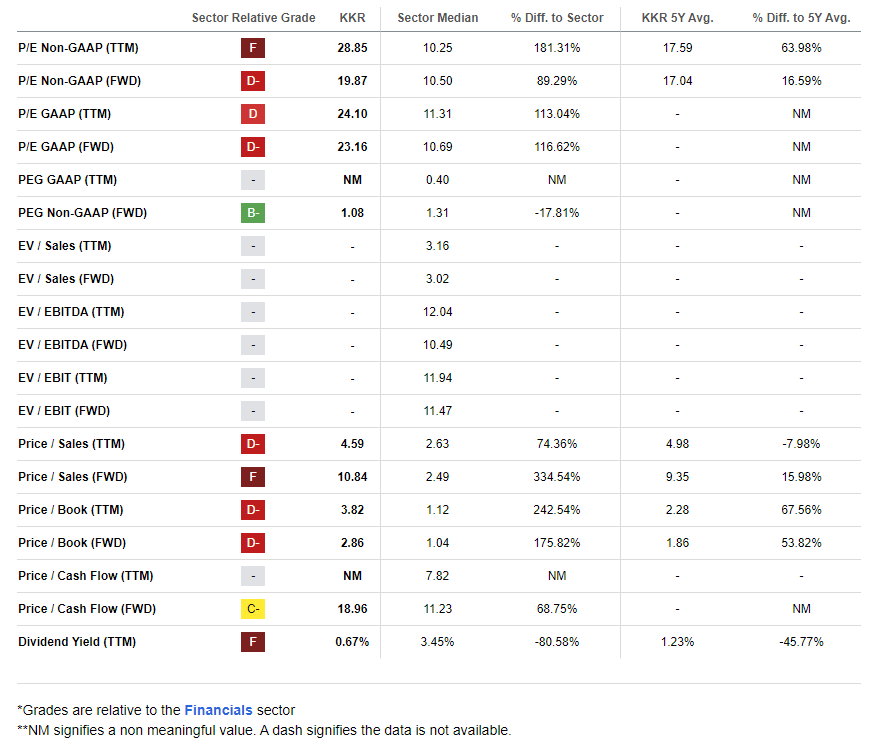Screen dimensions: 876x745
Task: Click the D- grade badge for Price / Sales (TTM)
Action: 253,444
